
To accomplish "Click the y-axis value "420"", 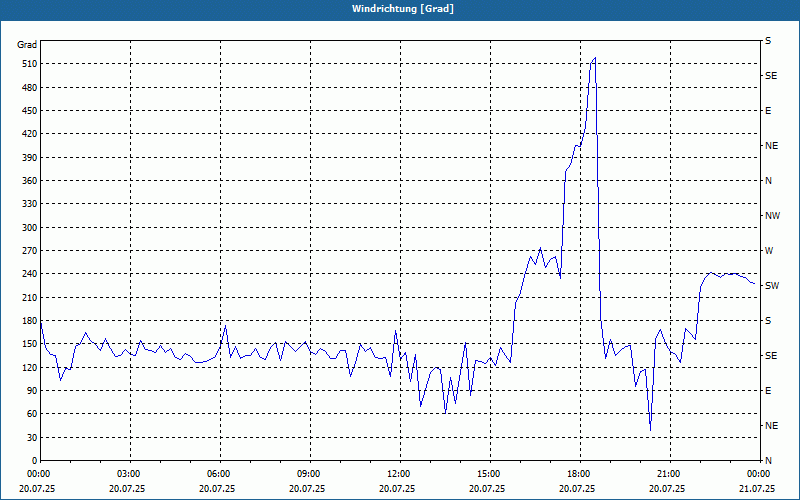I will (30, 134).
